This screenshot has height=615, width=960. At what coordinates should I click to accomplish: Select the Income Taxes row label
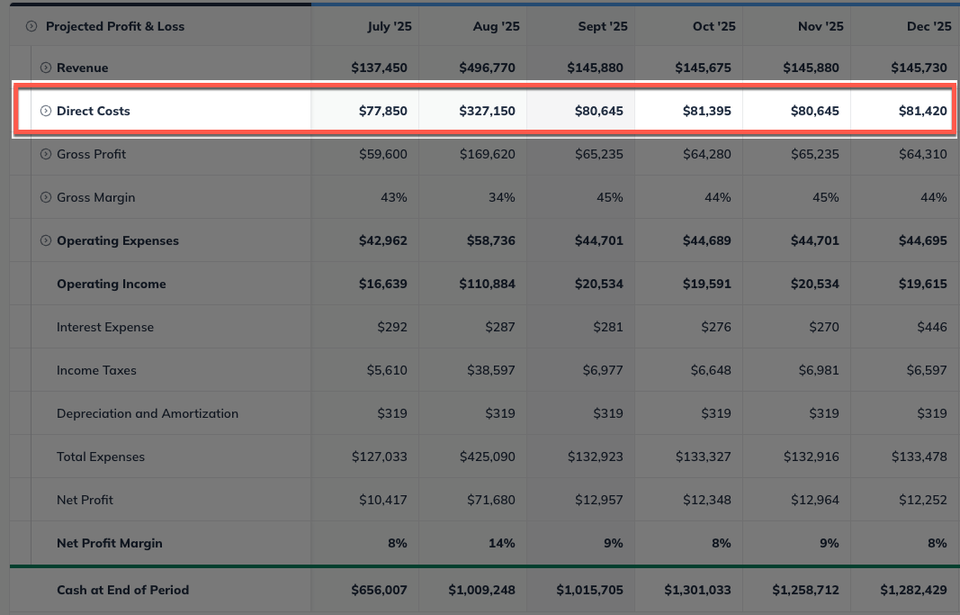(97, 371)
